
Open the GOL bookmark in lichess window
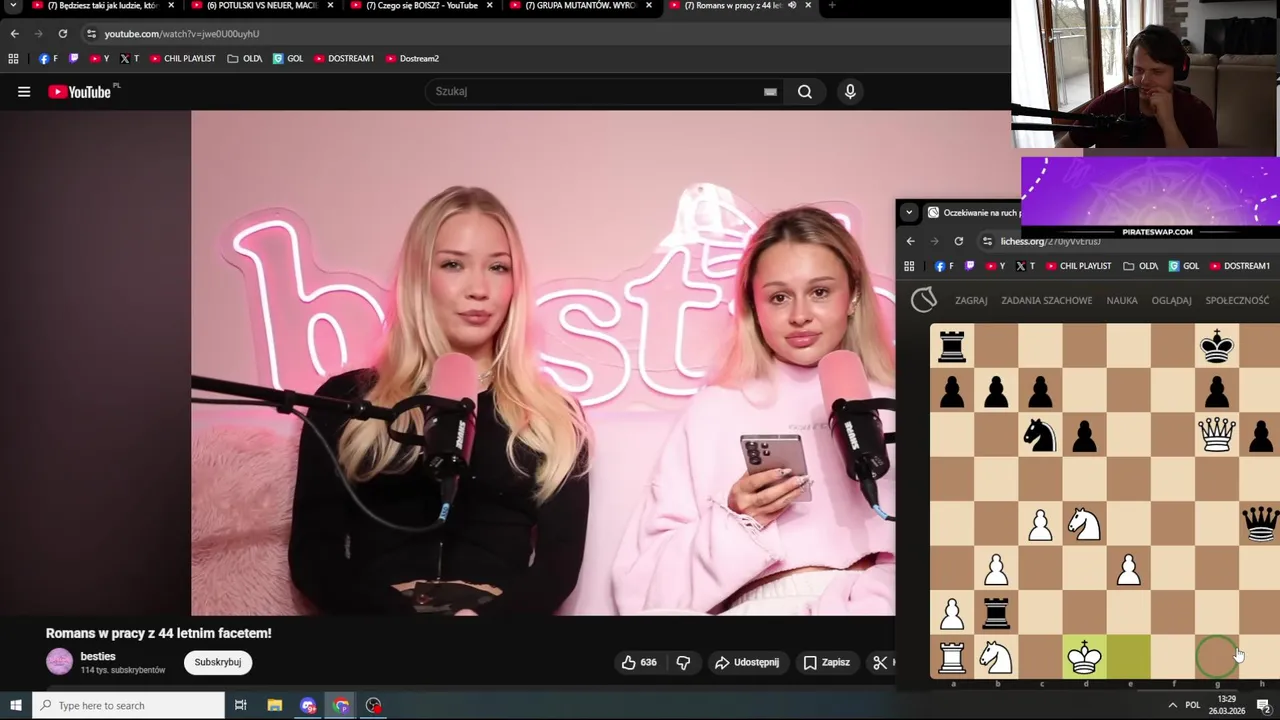pos(1184,266)
